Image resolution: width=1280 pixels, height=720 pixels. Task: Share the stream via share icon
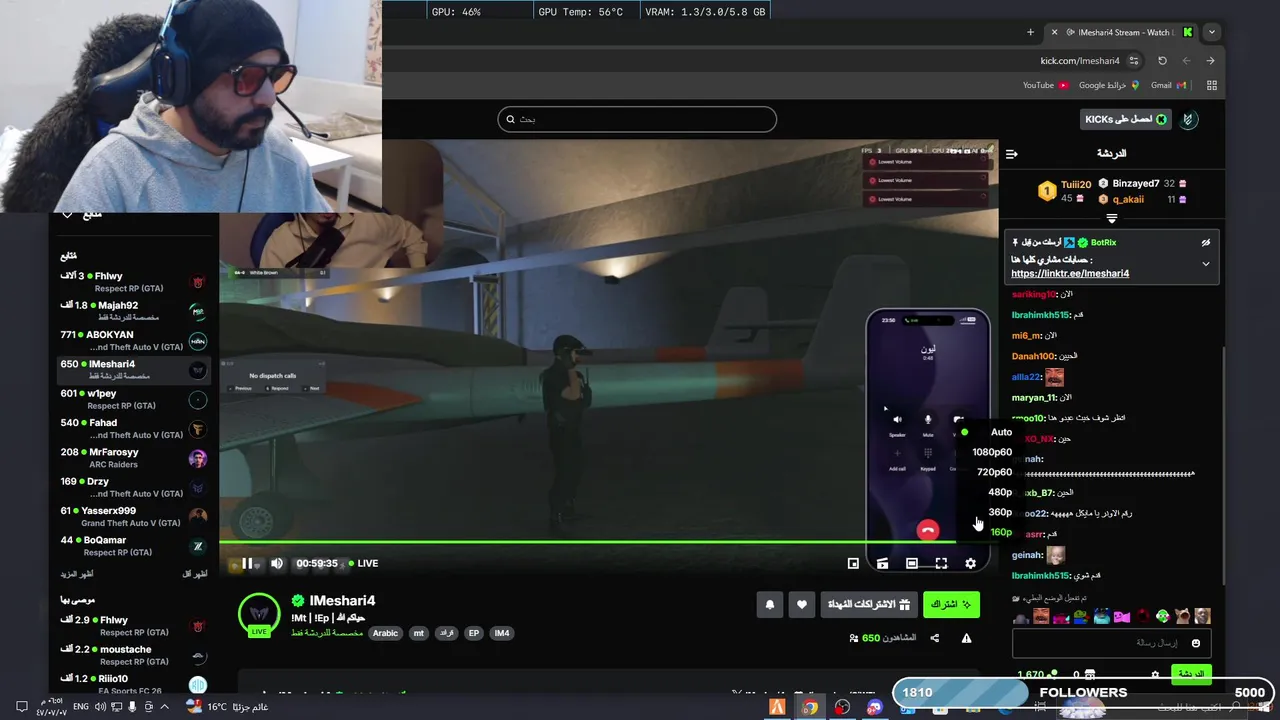point(935,638)
